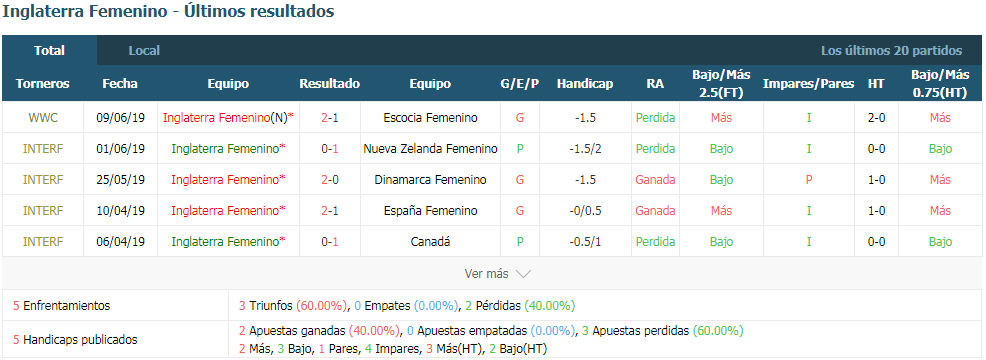Click the Fecha column header
Screen dimensions: 986x360
(x=120, y=84)
